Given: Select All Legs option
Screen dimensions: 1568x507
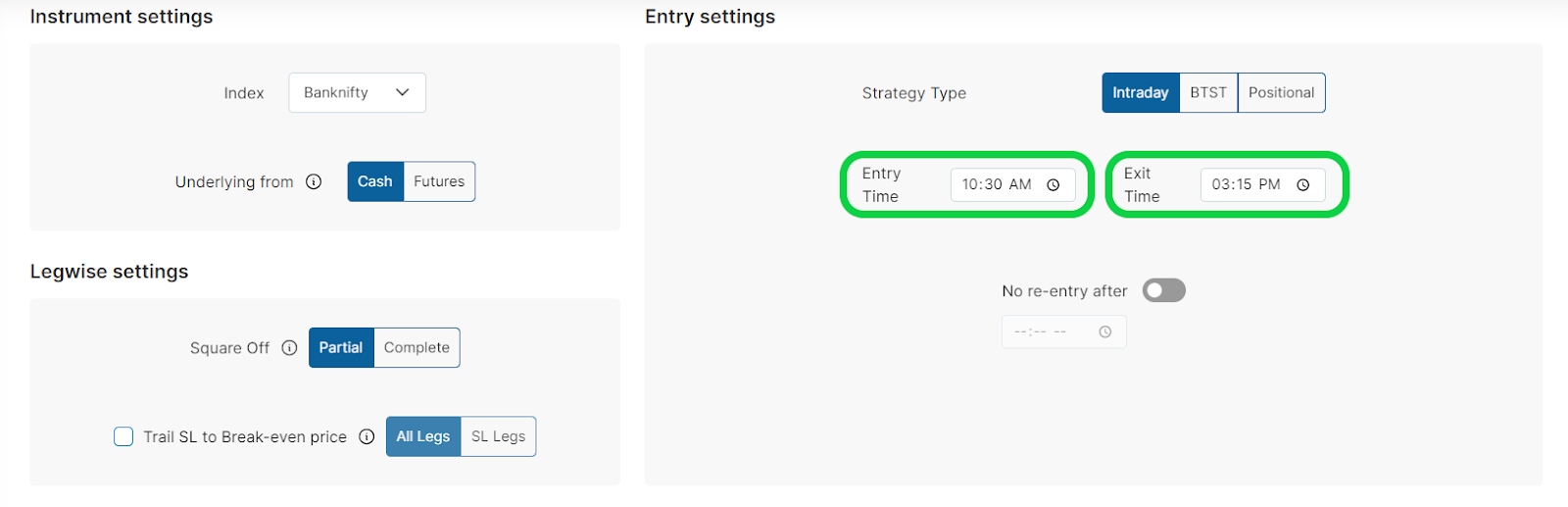Looking at the screenshot, I should [x=423, y=436].
